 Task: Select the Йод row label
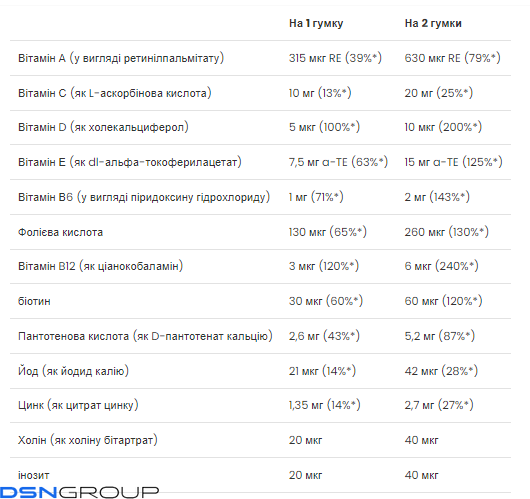[x=73, y=371]
